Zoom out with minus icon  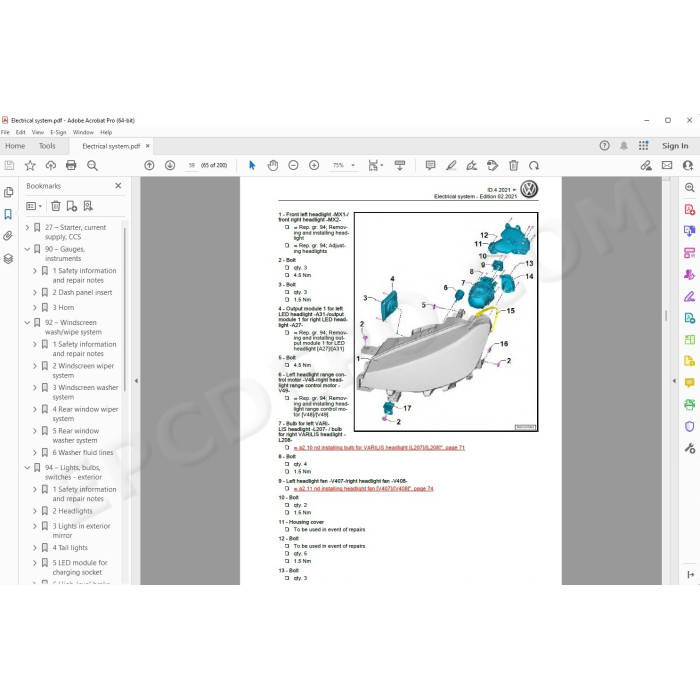(293, 166)
